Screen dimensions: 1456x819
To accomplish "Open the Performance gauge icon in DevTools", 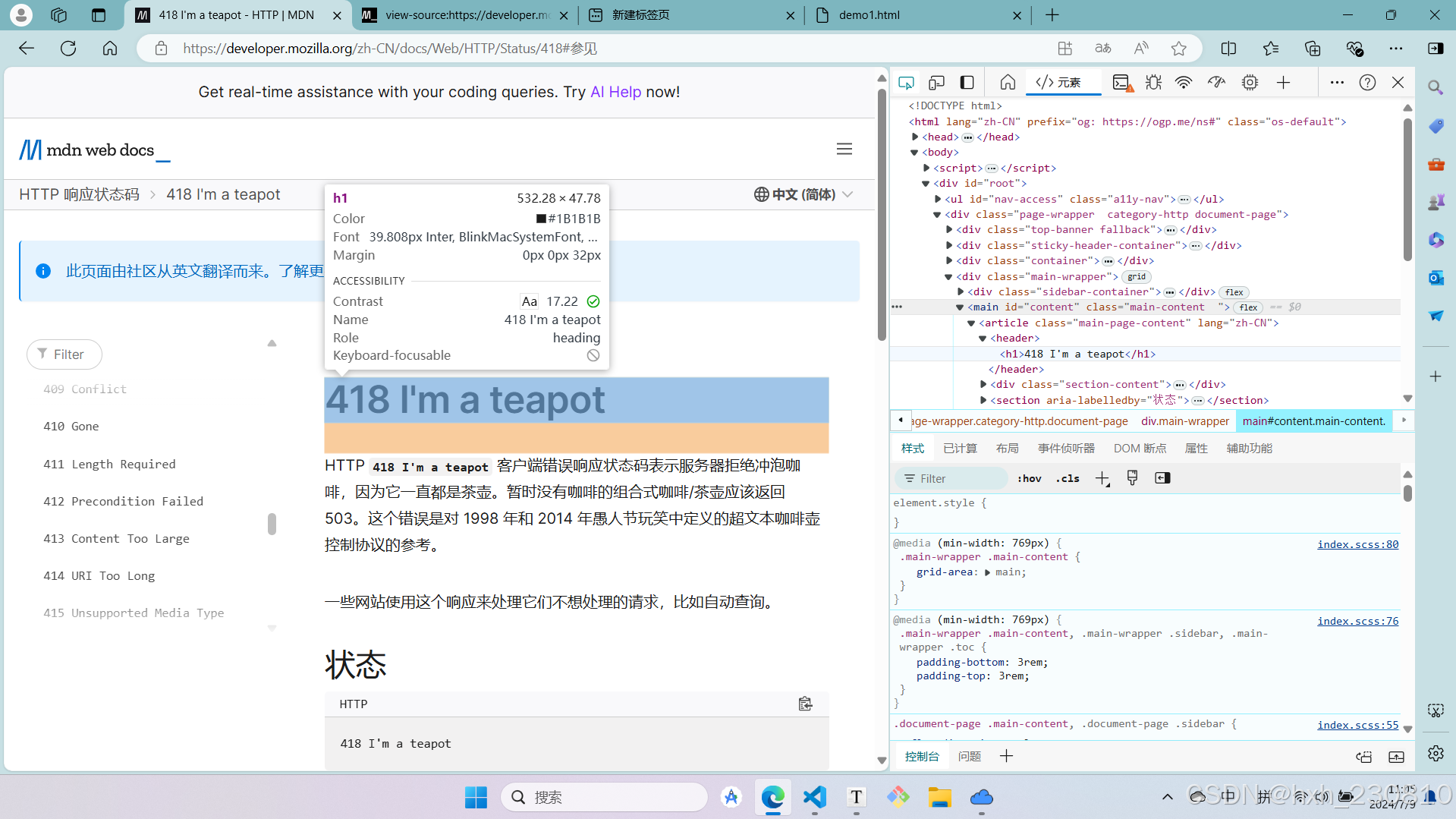I will pos(1217,83).
